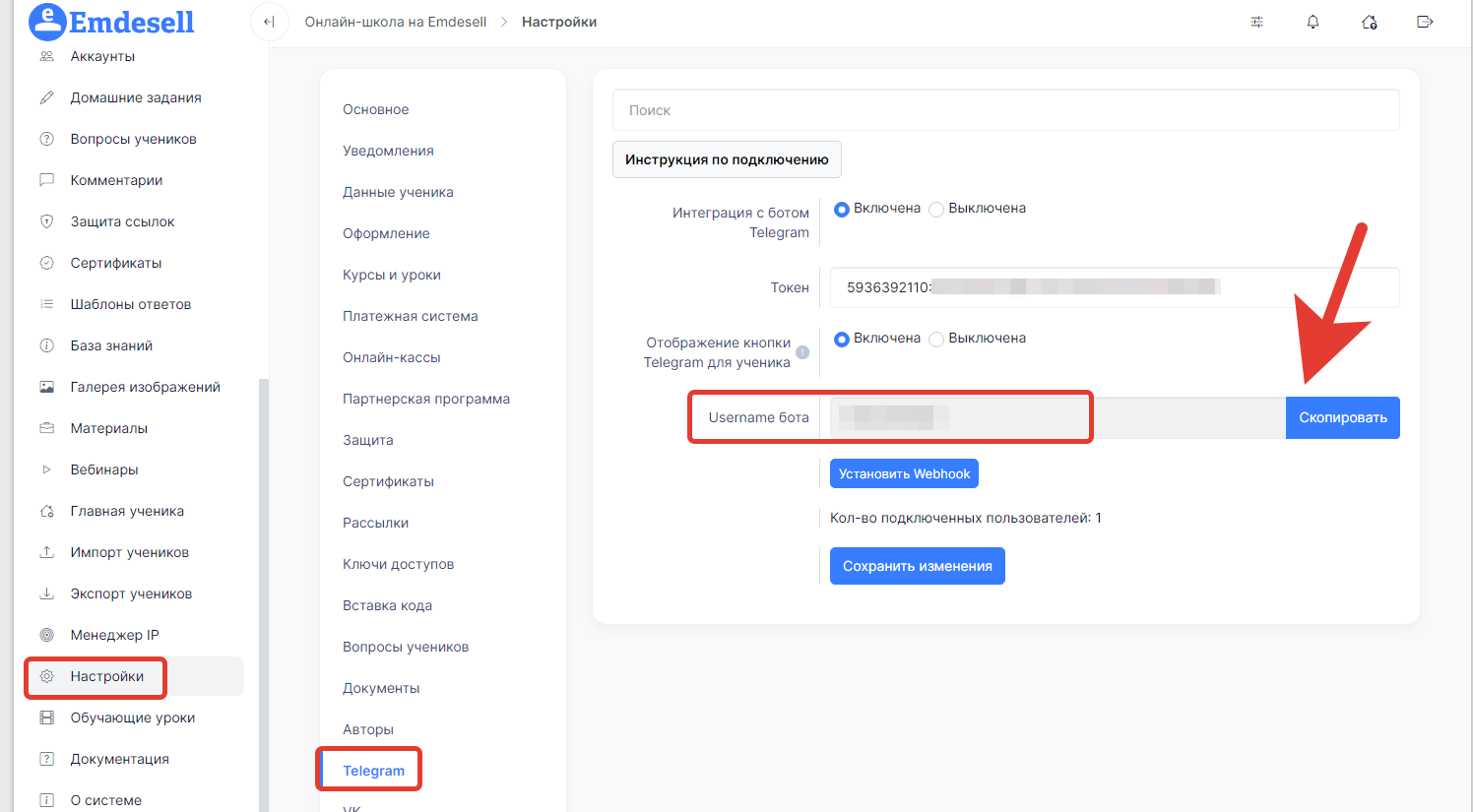Click the logout icon in the header

(1425, 22)
